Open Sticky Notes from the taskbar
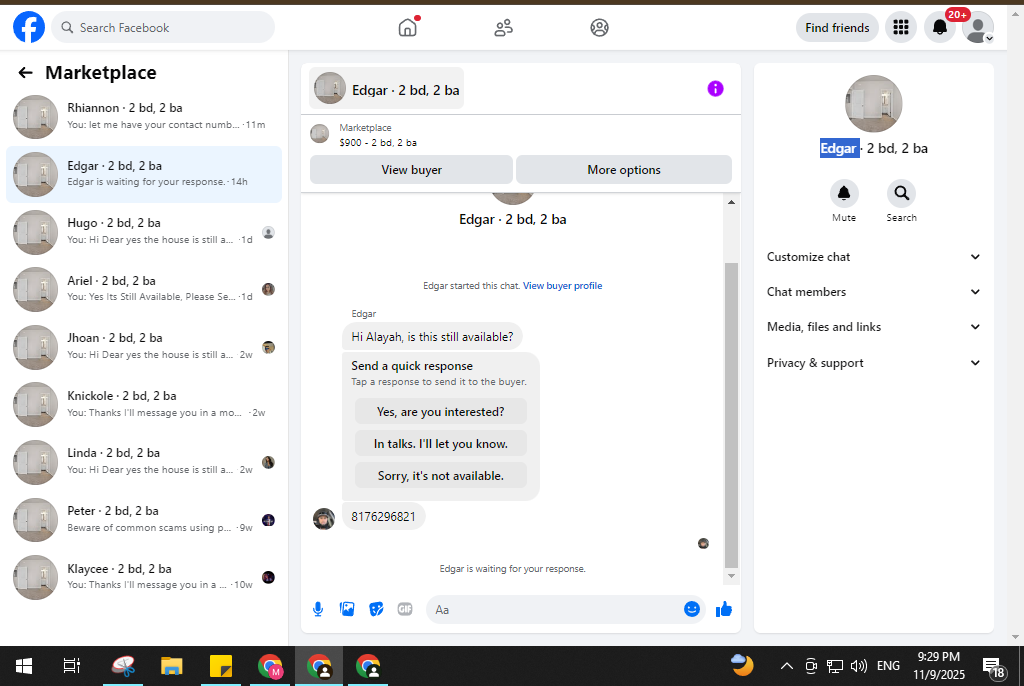Image resolution: width=1024 pixels, height=686 pixels. click(221, 666)
